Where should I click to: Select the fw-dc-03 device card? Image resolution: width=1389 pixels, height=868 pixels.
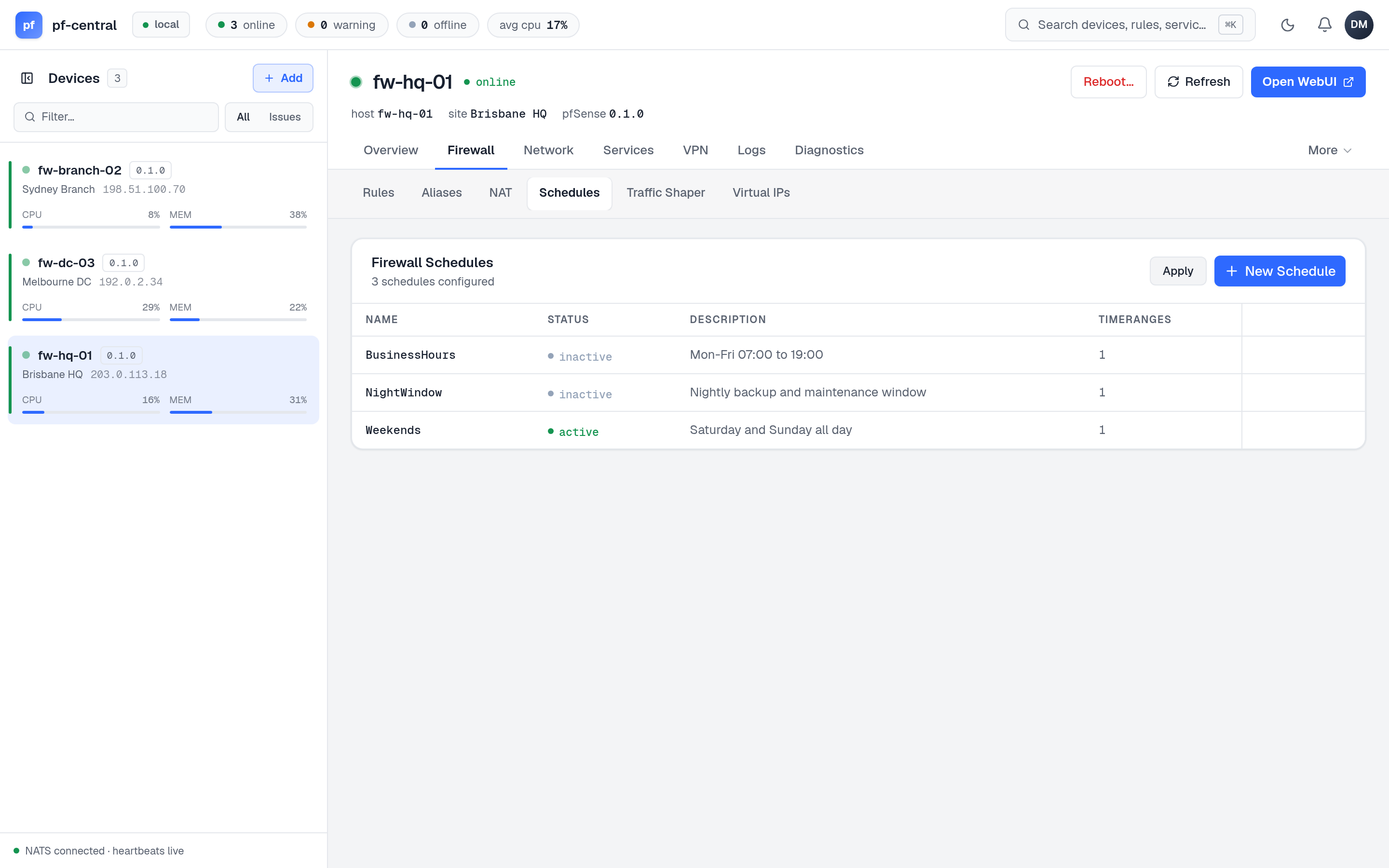click(x=163, y=287)
